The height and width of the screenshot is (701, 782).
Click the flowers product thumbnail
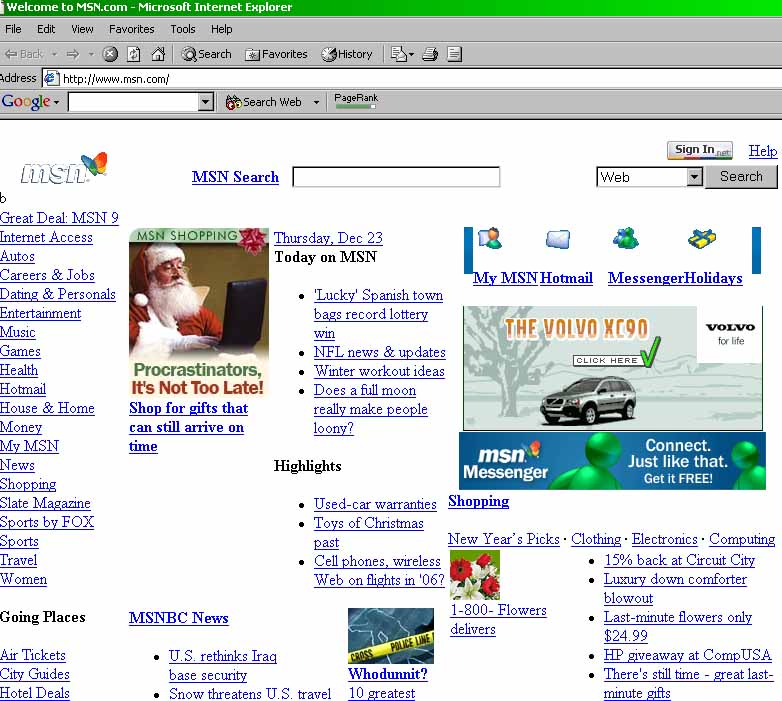(x=475, y=574)
